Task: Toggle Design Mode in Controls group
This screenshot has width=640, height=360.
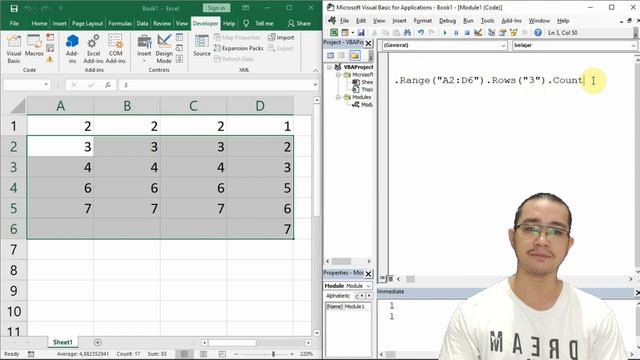Action: pyautogui.click(x=164, y=49)
